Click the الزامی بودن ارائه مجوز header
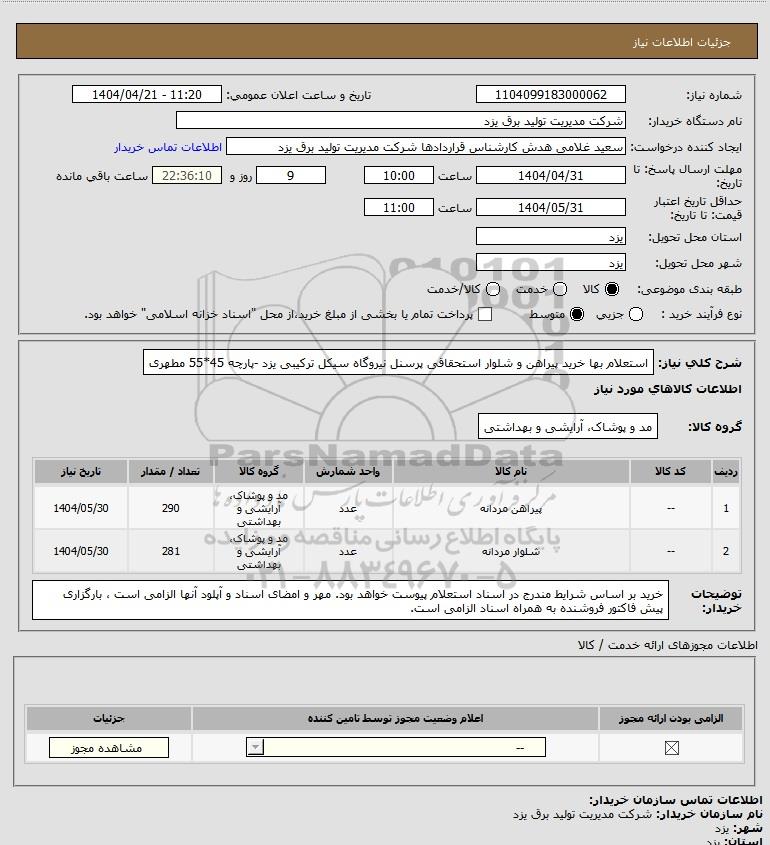 point(671,718)
